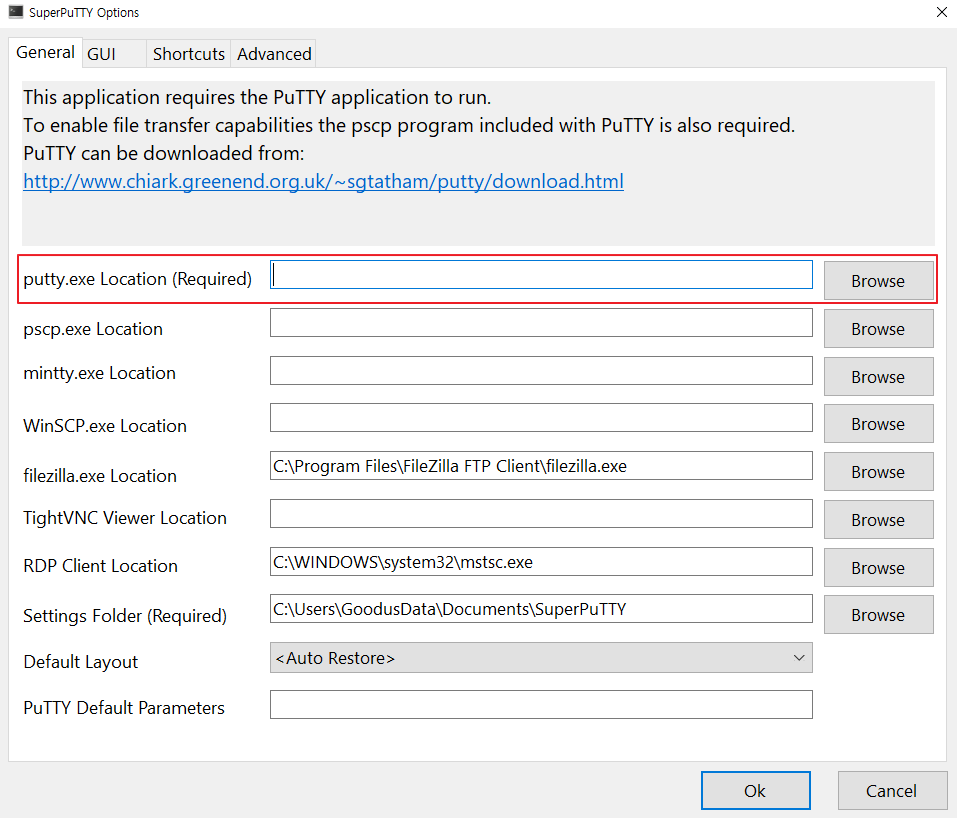This screenshot has width=957, height=818.
Task: Browse for TightVNC Viewer location
Action: [878, 519]
